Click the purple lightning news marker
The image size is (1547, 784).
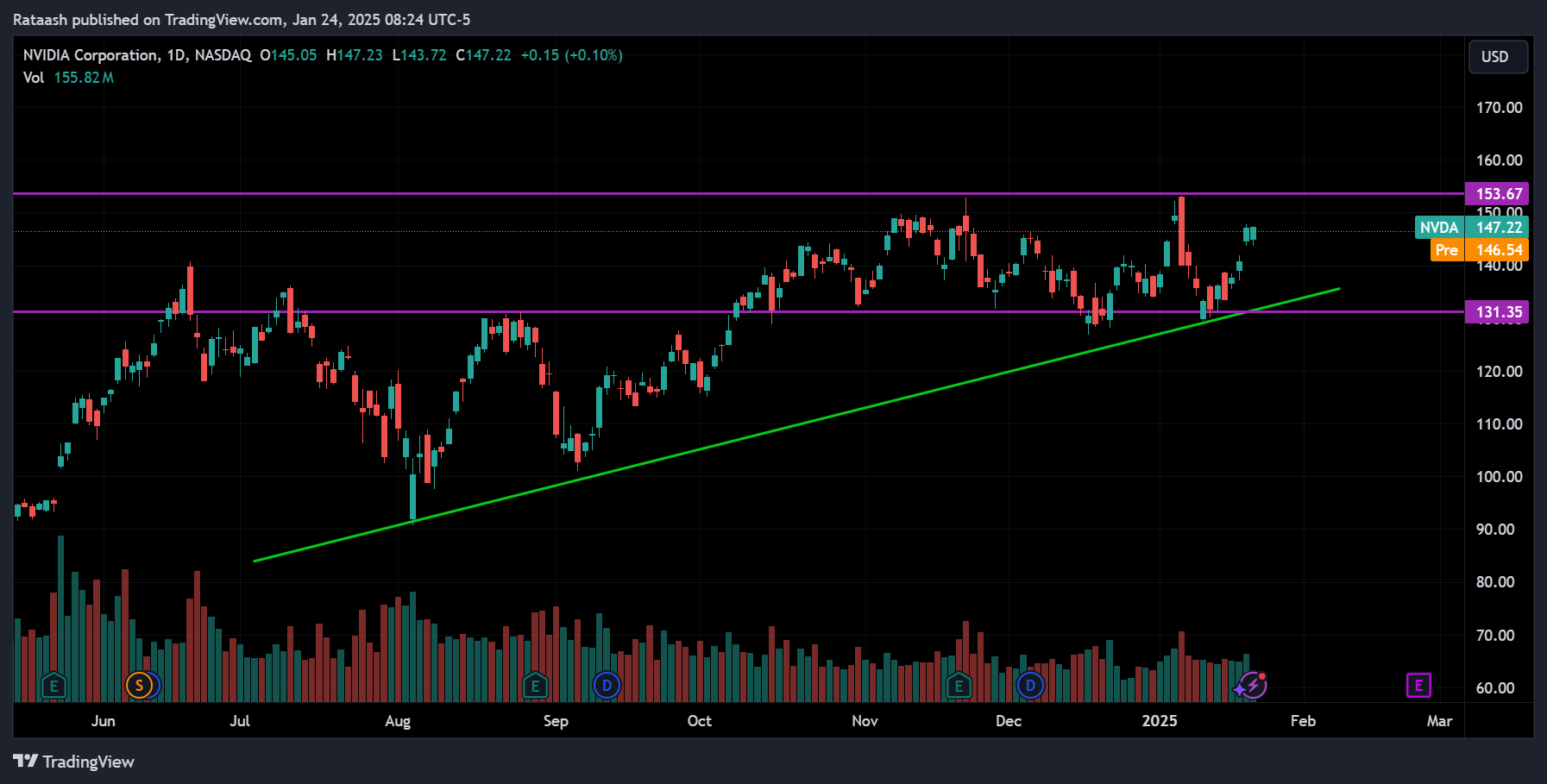coord(1253,686)
